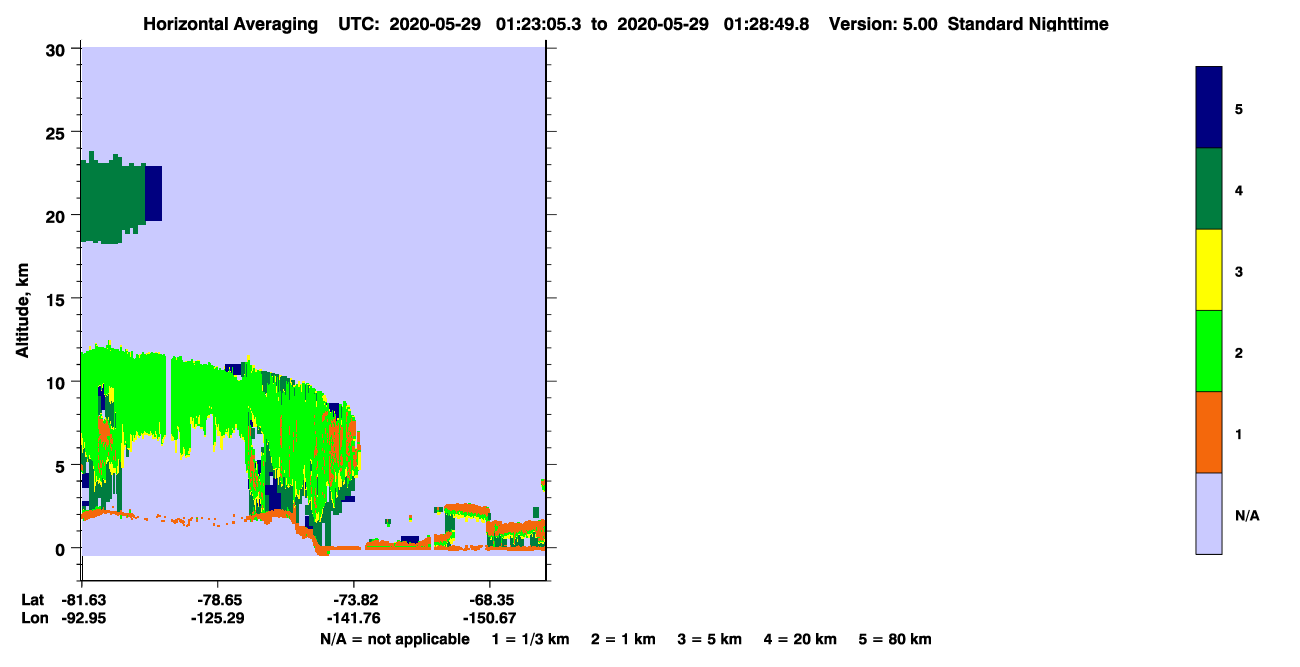Click the dark green stratospheric layer near 20 km

click(x=112, y=198)
